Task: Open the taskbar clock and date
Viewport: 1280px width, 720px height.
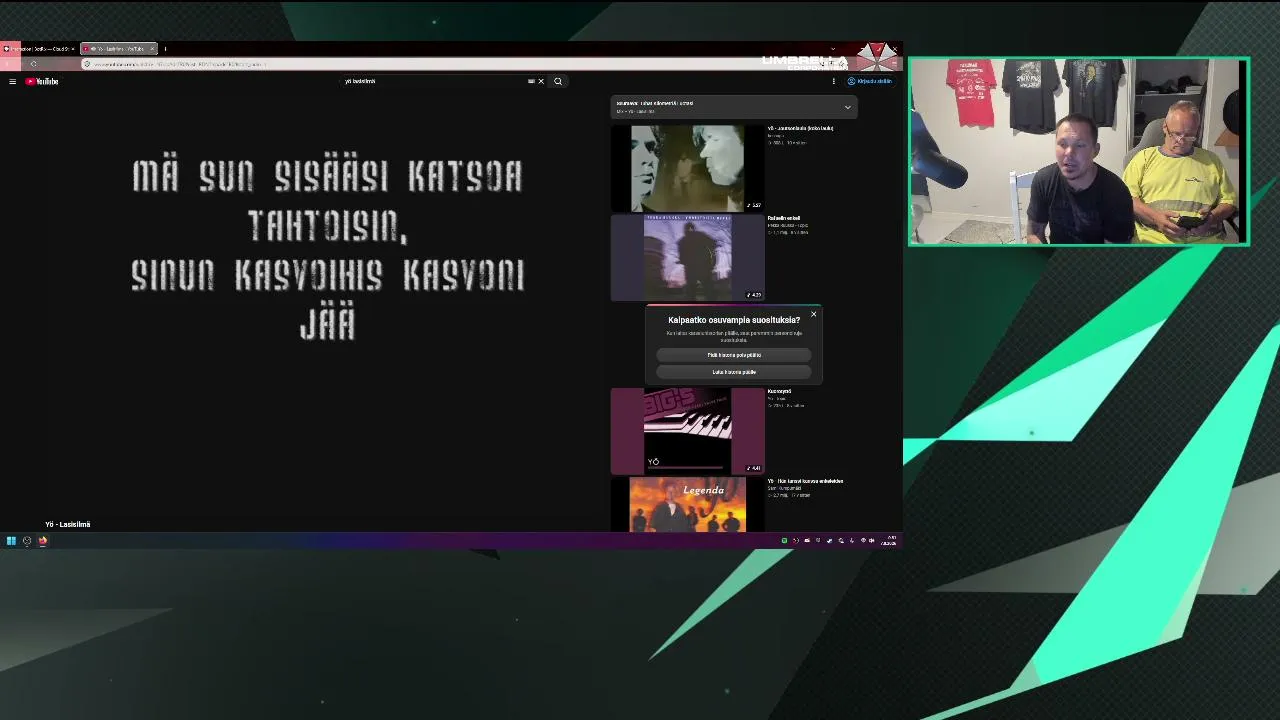Action: click(x=889, y=541)
